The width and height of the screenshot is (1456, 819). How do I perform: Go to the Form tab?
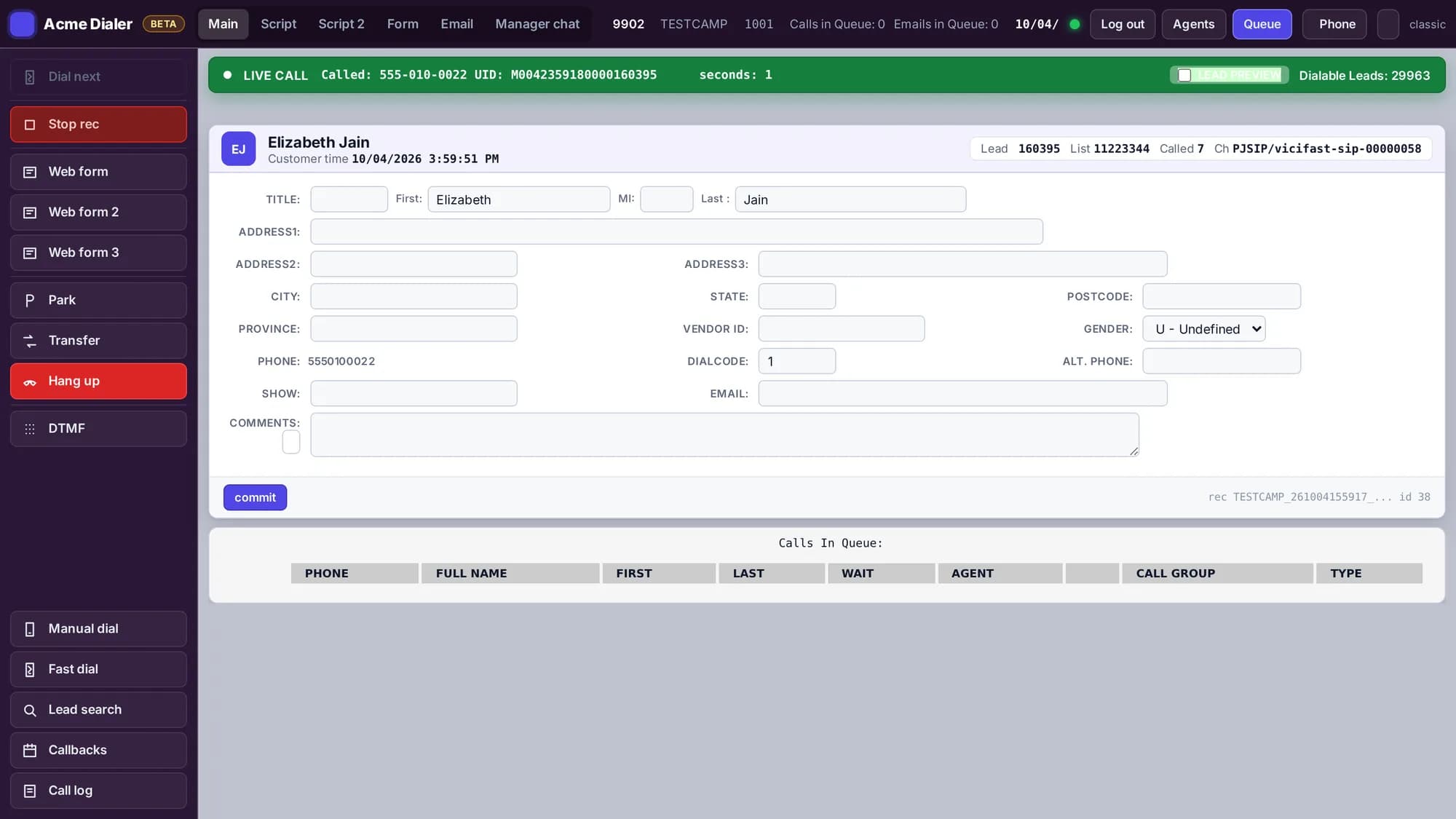[x=403, y=24]
